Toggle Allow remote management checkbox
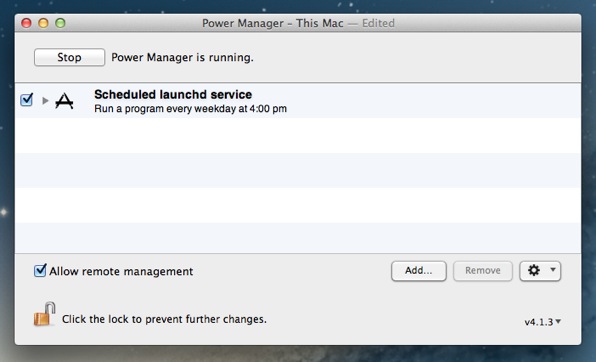 (40, 270)
